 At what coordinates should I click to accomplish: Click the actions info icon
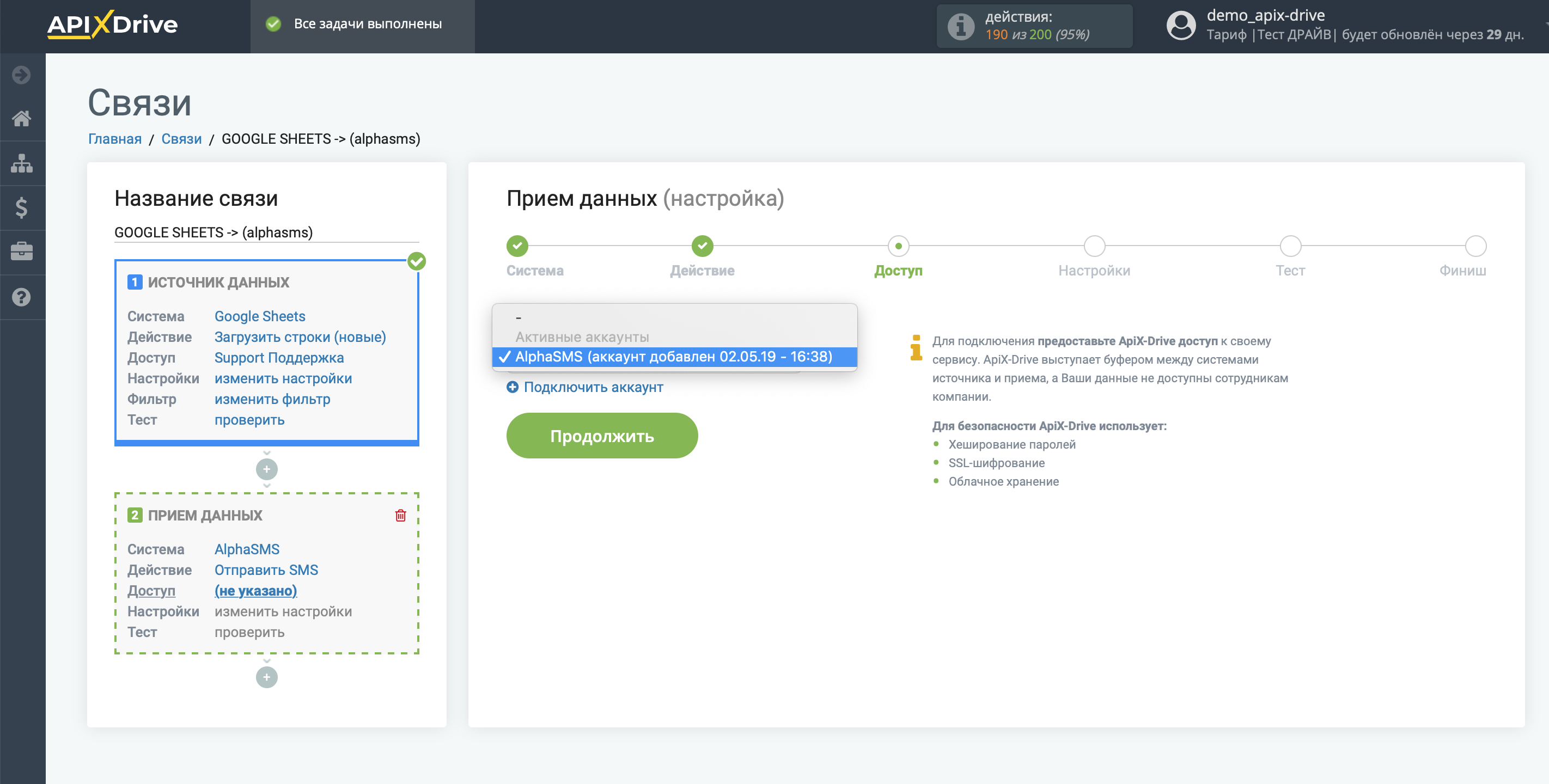[x=960, y=27]
